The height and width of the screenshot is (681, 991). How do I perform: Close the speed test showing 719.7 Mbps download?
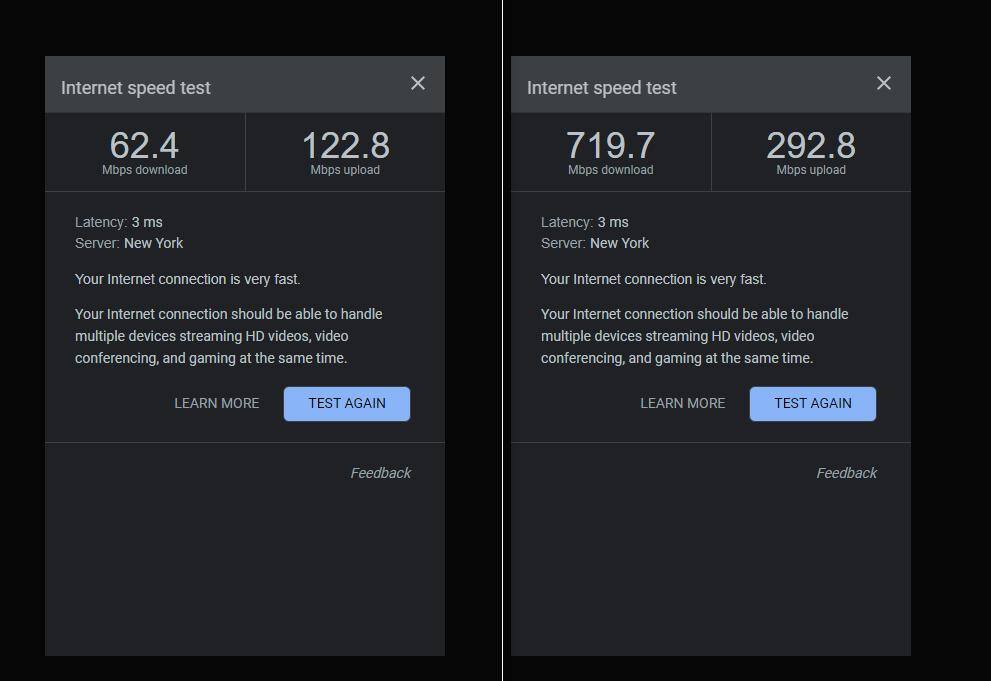pyautogui.click(x=884, y=83)
